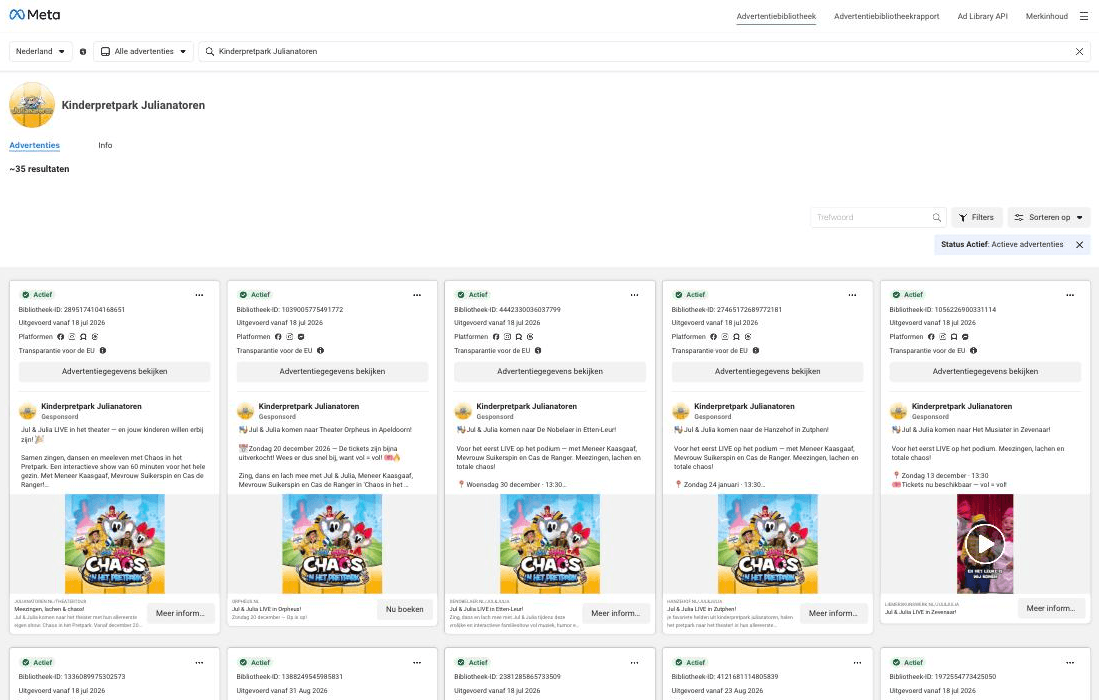Open Chaos poster image in Apeldoorn ad

click(332, 544)
